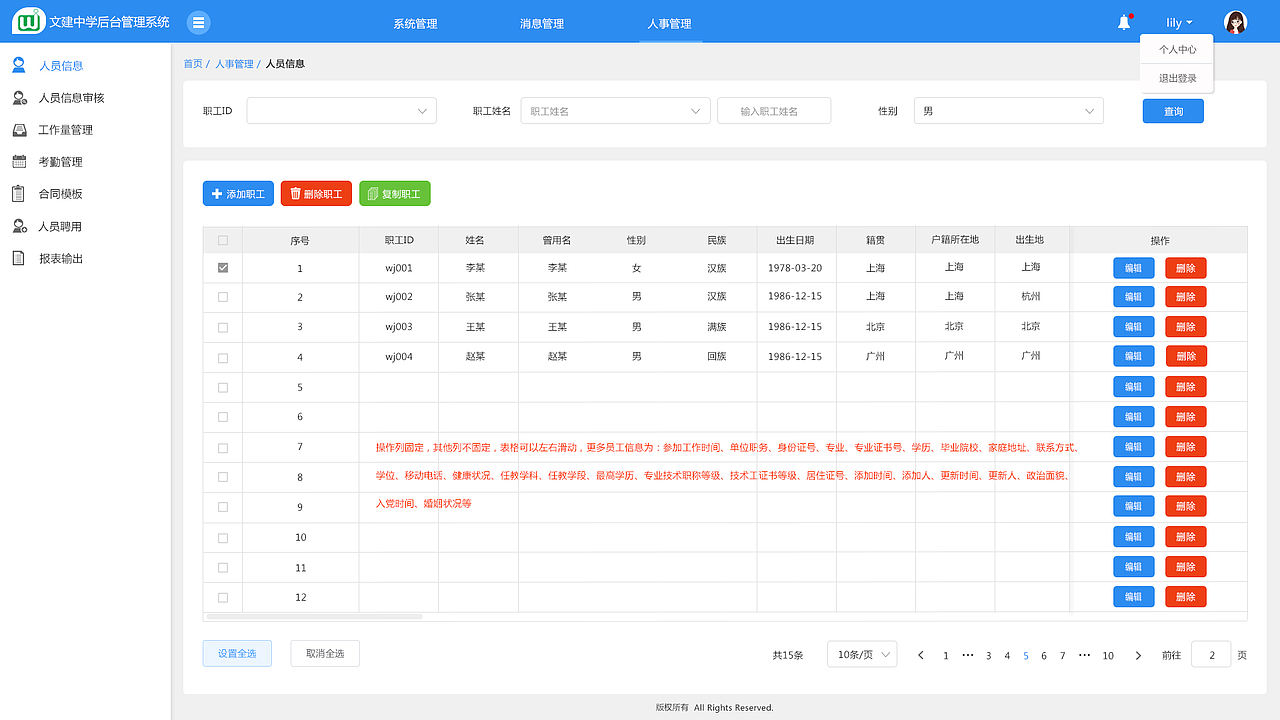Click the user avatar picture
The width and height of the screenshot is (1280, 720).
pos(1236,22)
